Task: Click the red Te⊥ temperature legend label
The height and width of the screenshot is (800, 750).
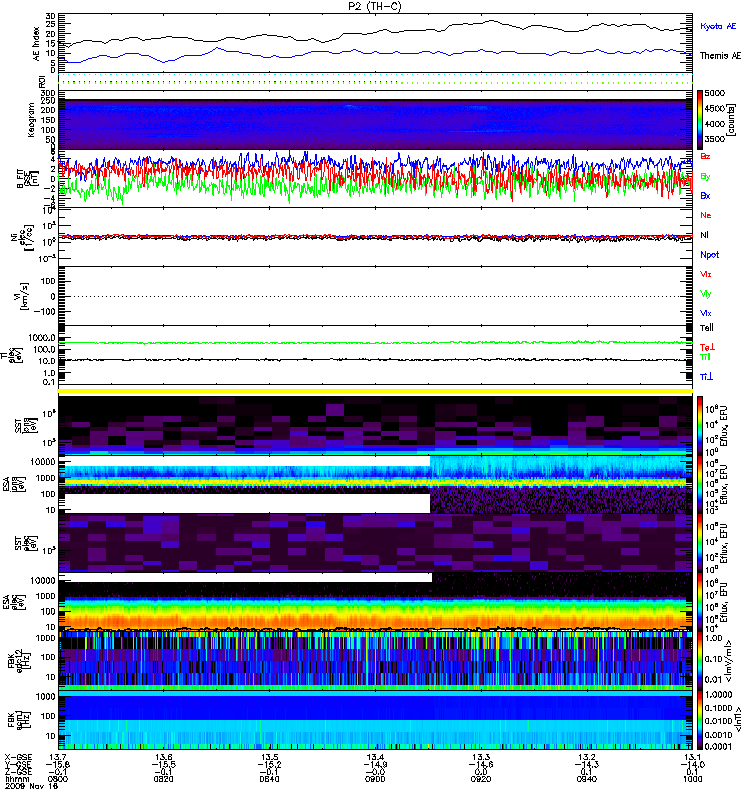Action: 707,347
